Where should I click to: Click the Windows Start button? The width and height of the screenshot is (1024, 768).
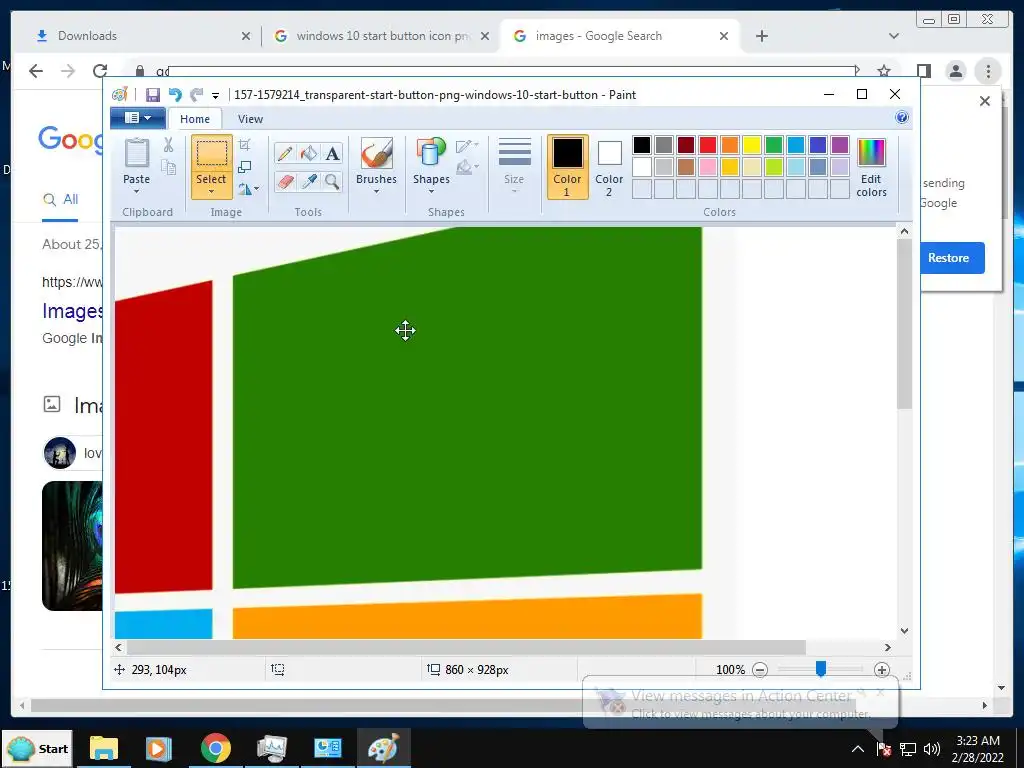38,748
